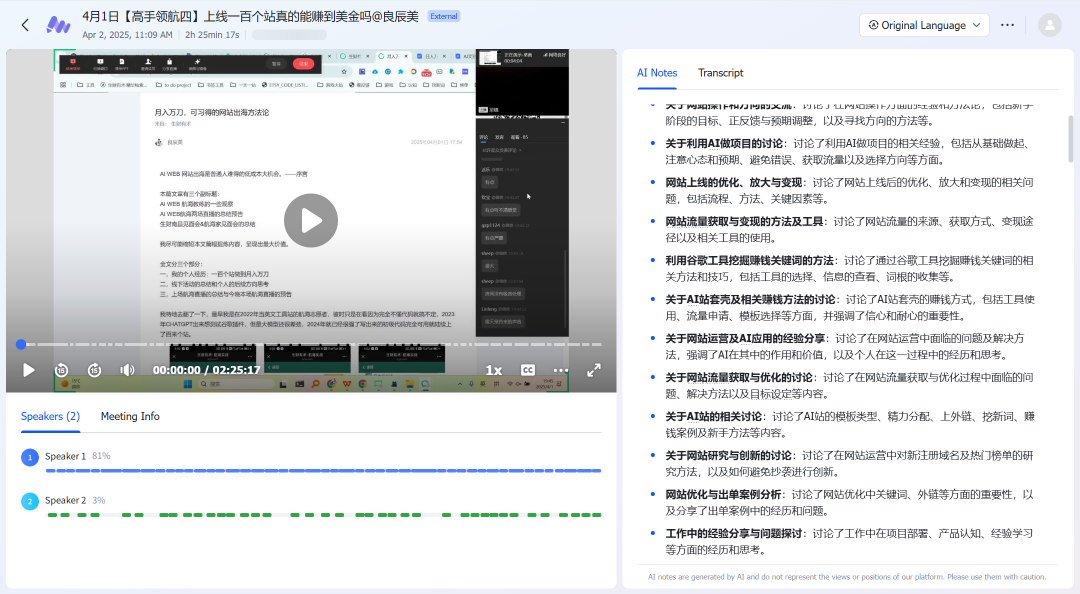Open the three-dot more options menu at top

tap(1007, 25)
